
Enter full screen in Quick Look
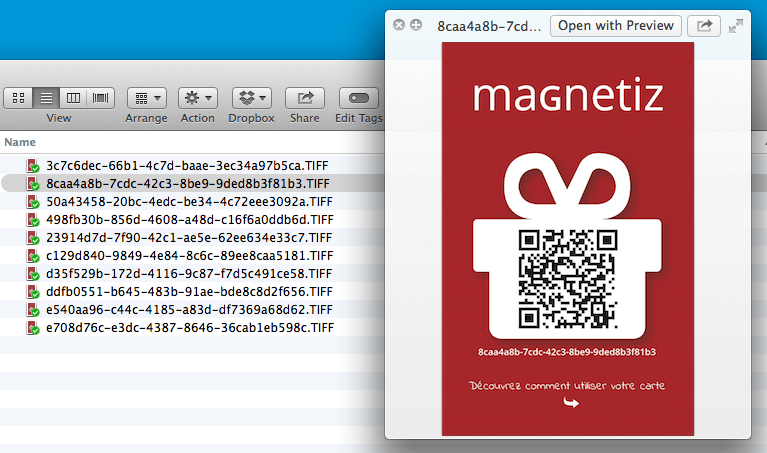tap(736, 26)
